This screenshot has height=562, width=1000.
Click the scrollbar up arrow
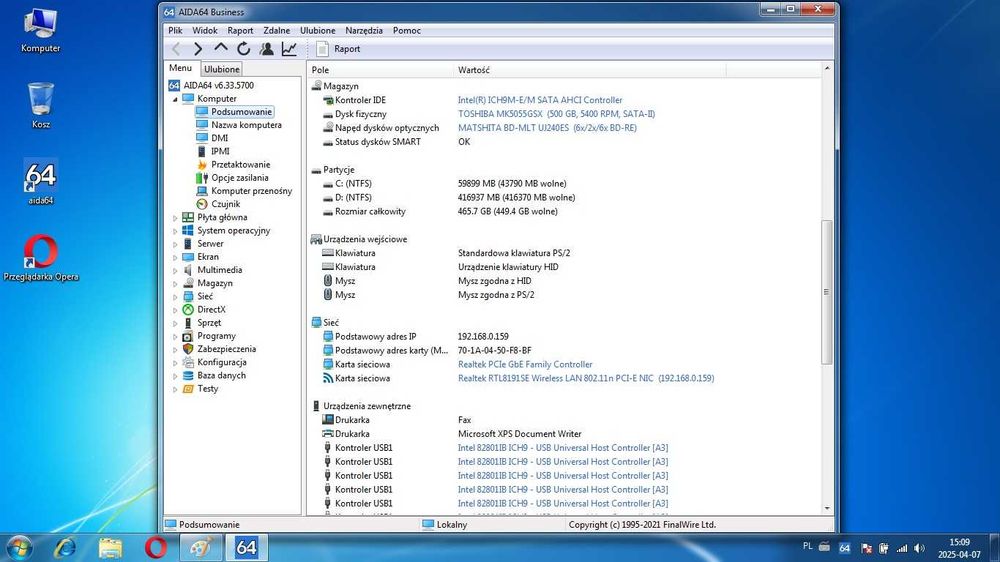pyautogui.click(x=827, y=68)
